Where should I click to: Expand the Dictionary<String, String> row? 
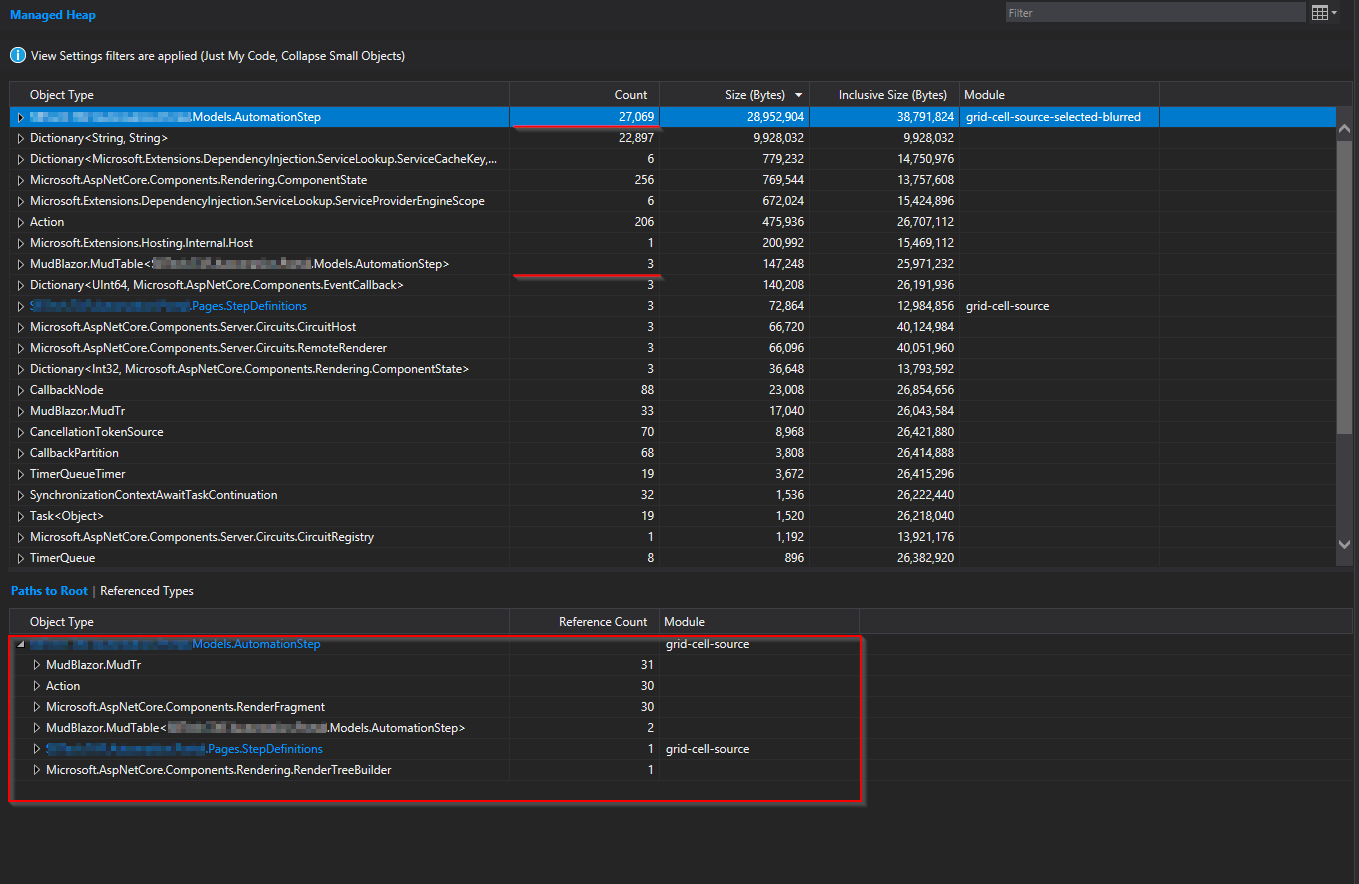pyautogui.click(x=20, y=138)
